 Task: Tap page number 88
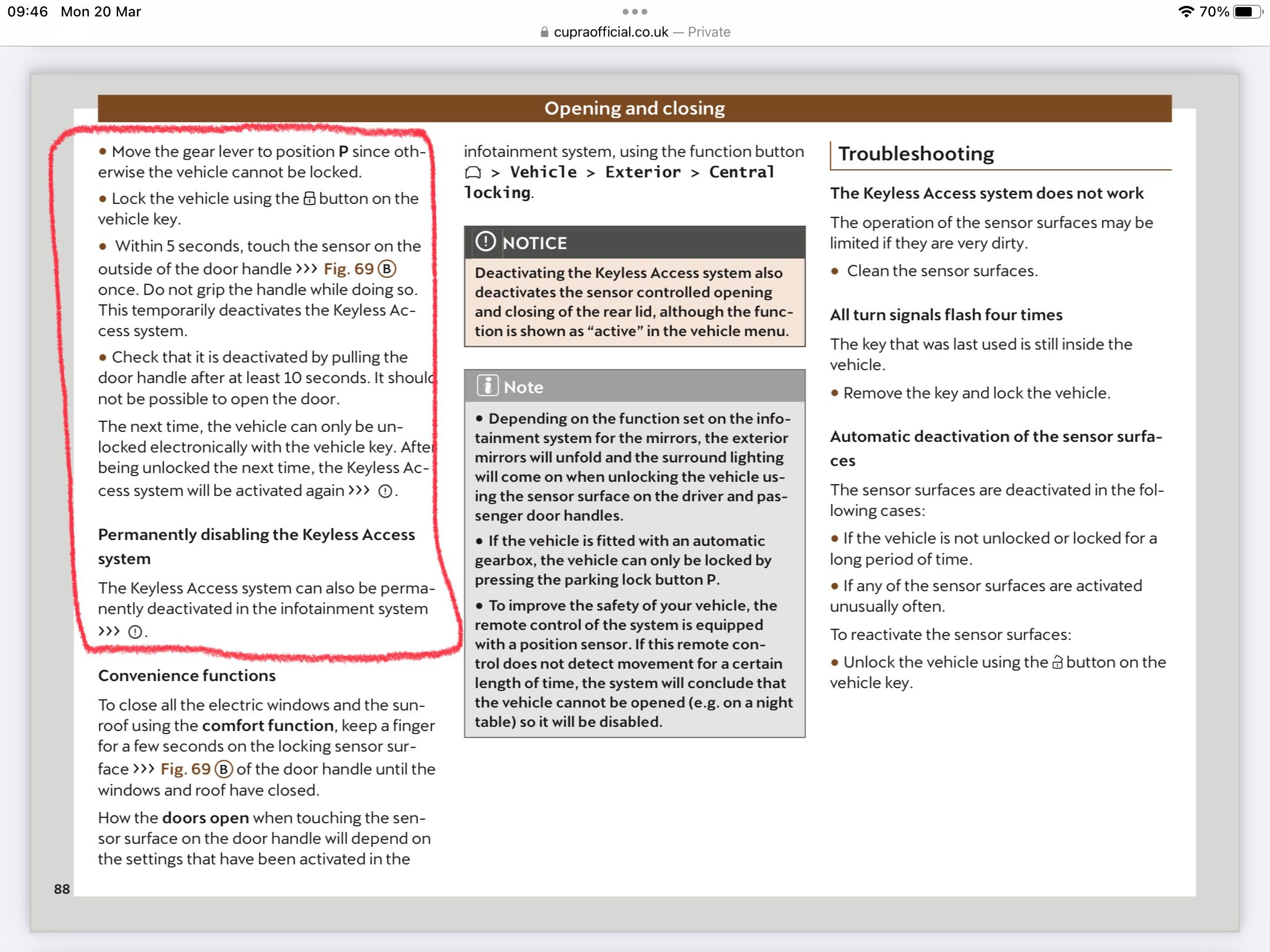click(x=62, y=889)
